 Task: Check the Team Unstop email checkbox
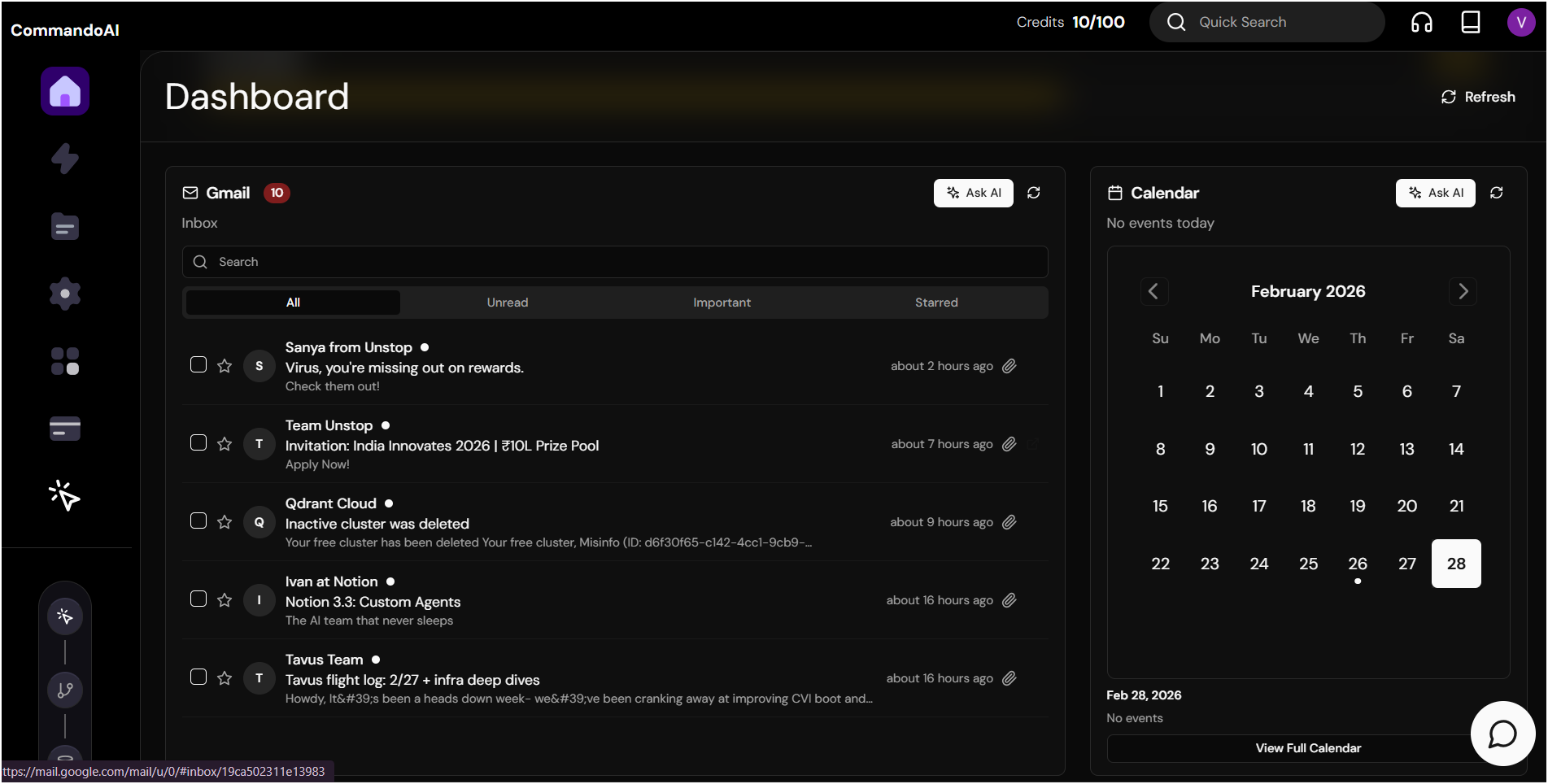198,442
